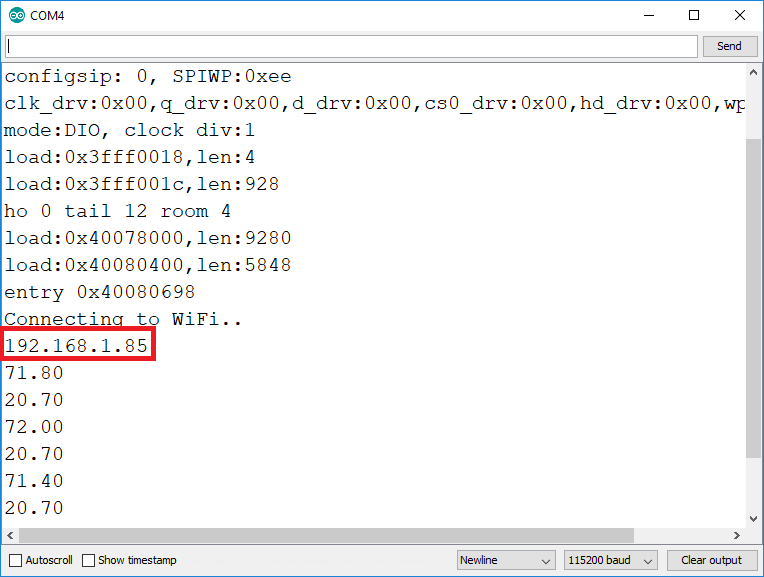Maximize the COM4 serial monitor window

point(693,15)
